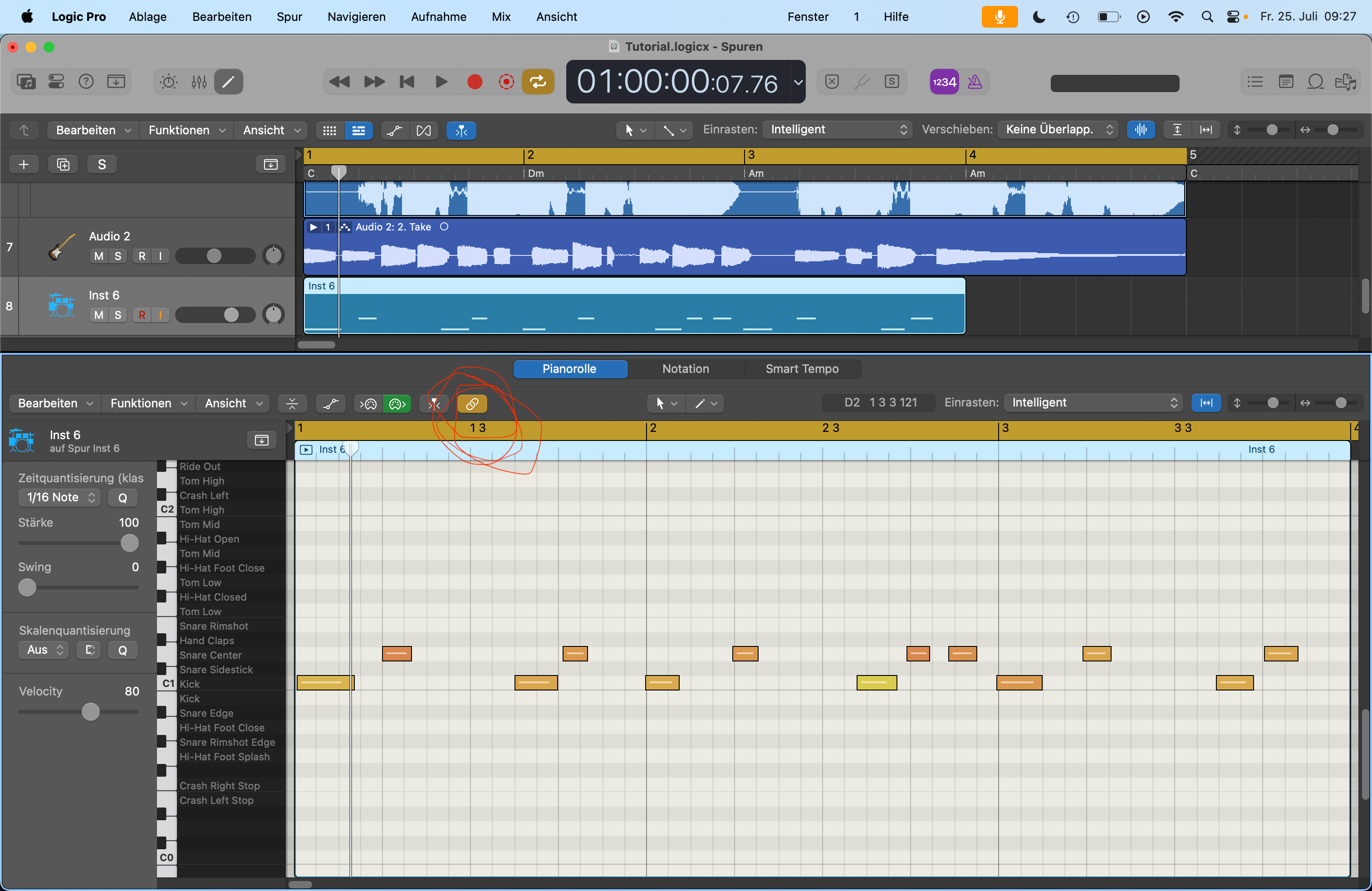Open the 1/16 Note quantize dropdown
Image resolution: width=1372 pixels, height=891 pixels.
[x=60, y=497]
